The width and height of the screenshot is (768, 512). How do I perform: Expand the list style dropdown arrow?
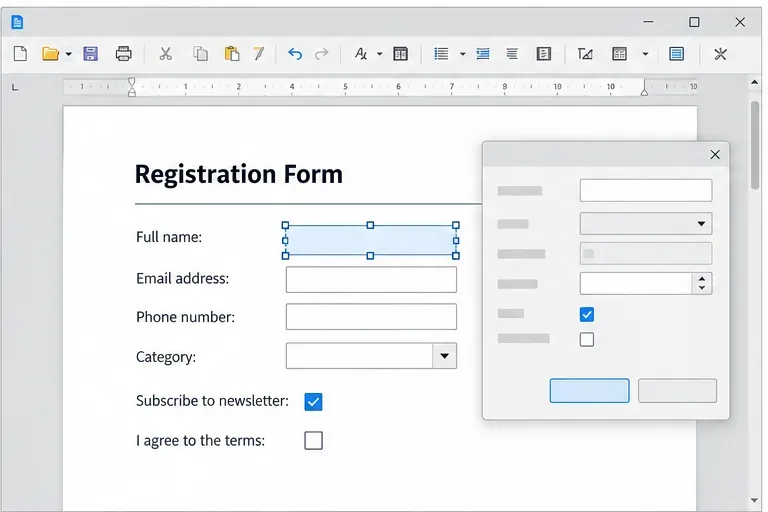click(462, 54)
